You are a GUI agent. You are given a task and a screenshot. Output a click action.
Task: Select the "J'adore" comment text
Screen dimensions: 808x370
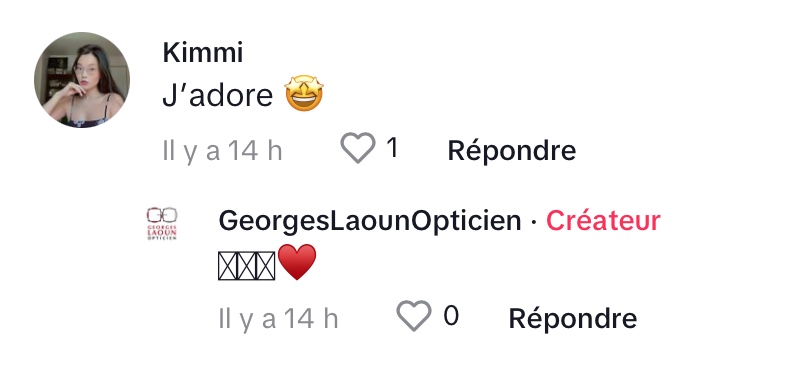pyautogui.click(x=217, y=95)
